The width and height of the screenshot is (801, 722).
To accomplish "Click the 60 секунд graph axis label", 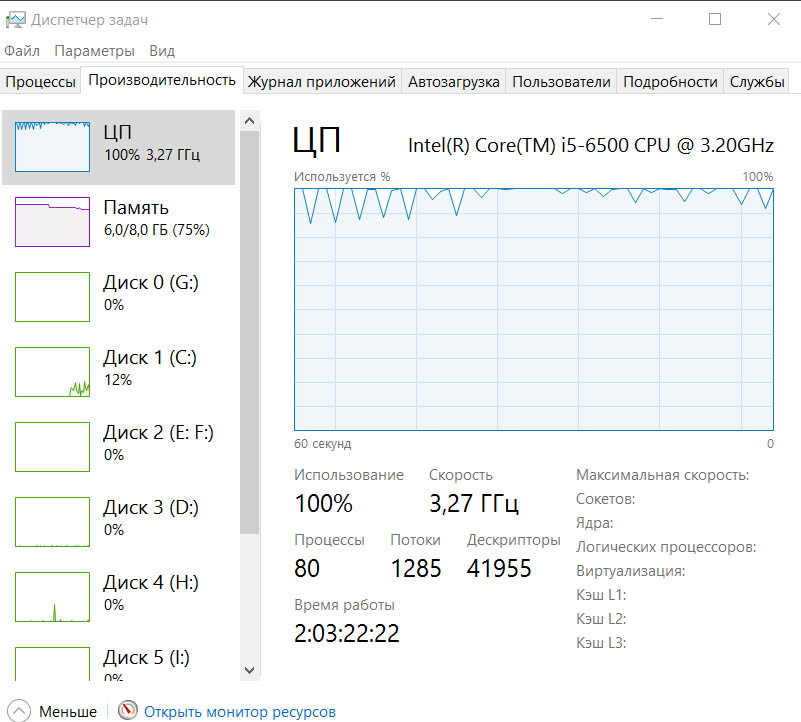I will click(323, 444).
